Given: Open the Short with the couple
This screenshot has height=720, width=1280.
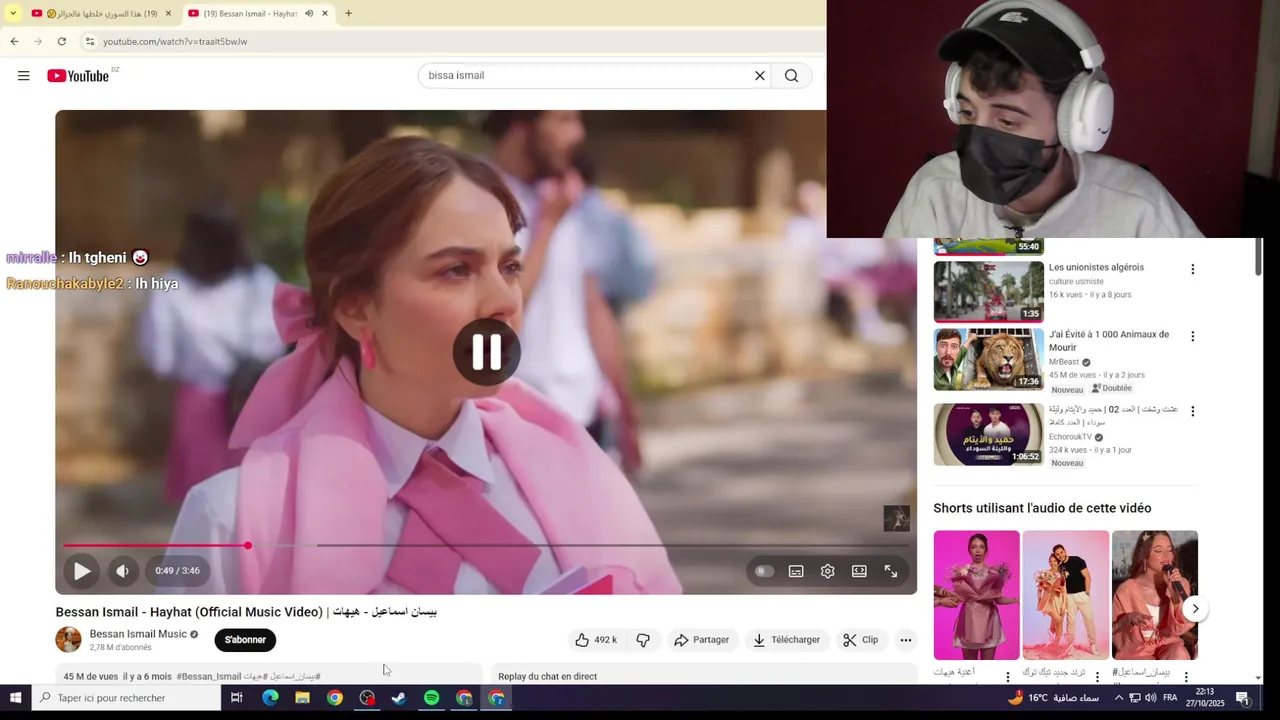Looking at the screenshot, I should [x=1065, y=595].
